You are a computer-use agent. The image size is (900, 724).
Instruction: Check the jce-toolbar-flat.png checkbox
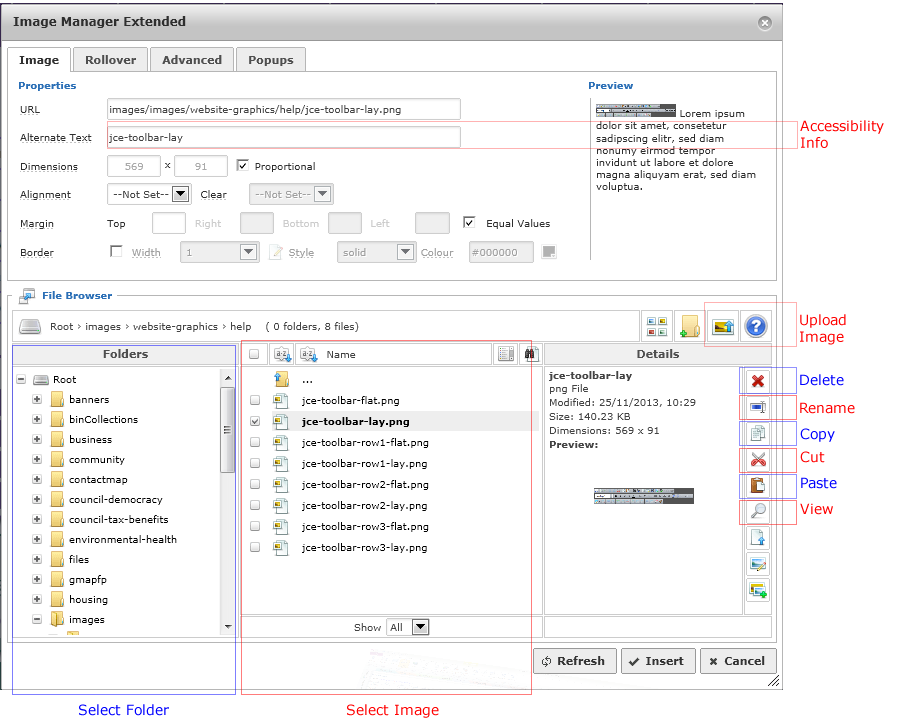tap(255, 400)
